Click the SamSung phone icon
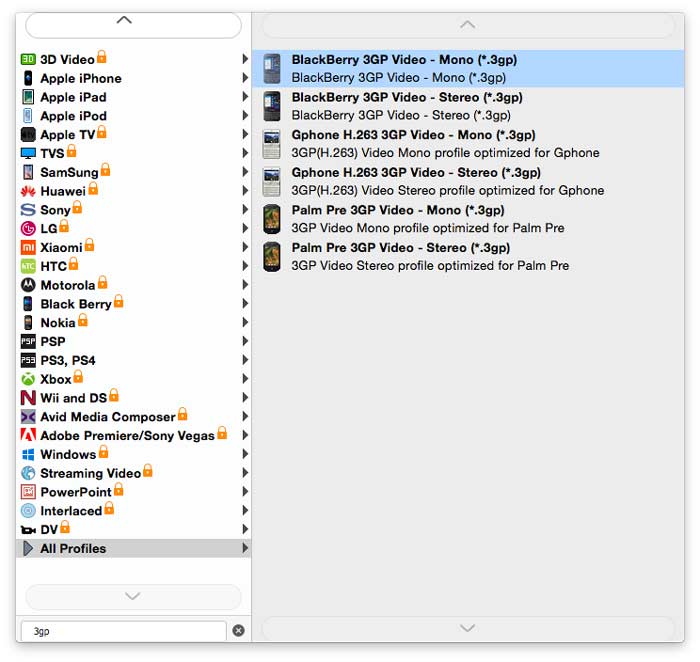Viewport: 700px width, 662px height. 28,172
